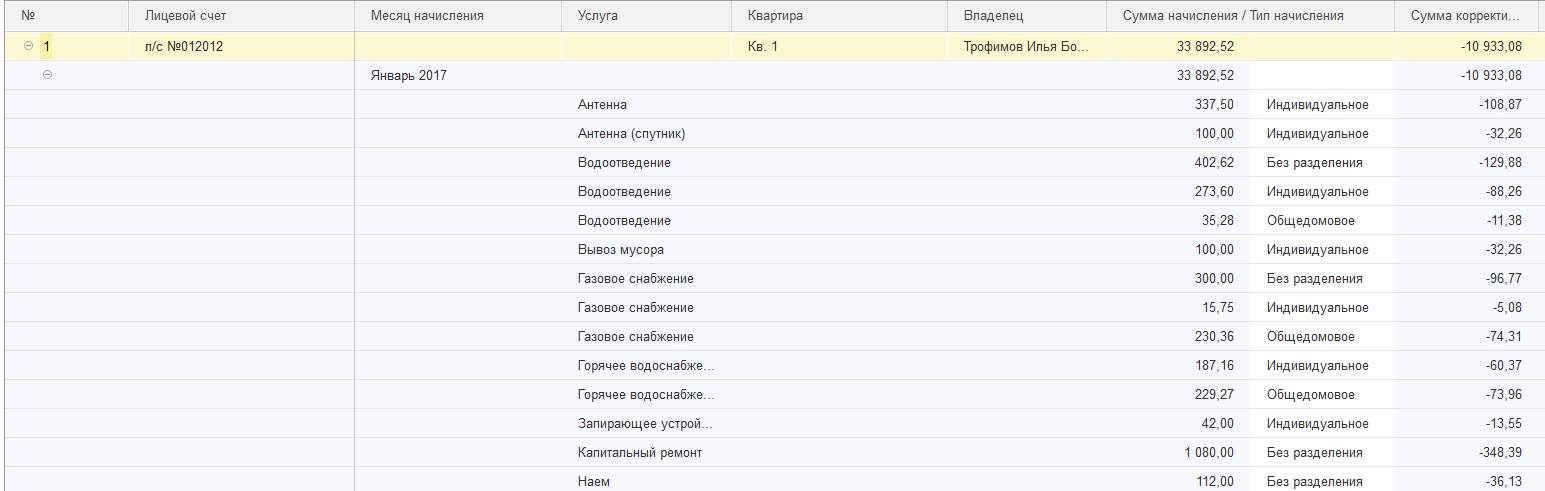Screen dimensions: 1545x491
Task: Collapse the Январь 2017 group
Action: coord(48,75)
